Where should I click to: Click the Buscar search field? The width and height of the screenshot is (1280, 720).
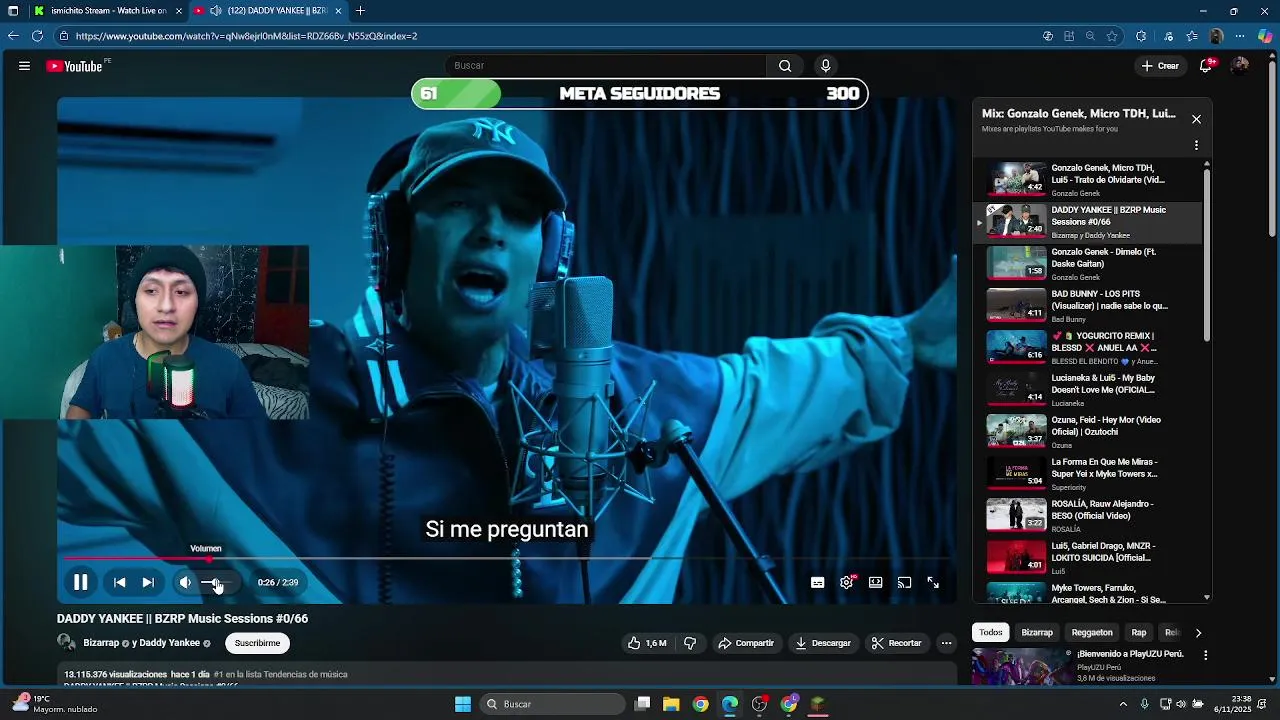point(605,66)
